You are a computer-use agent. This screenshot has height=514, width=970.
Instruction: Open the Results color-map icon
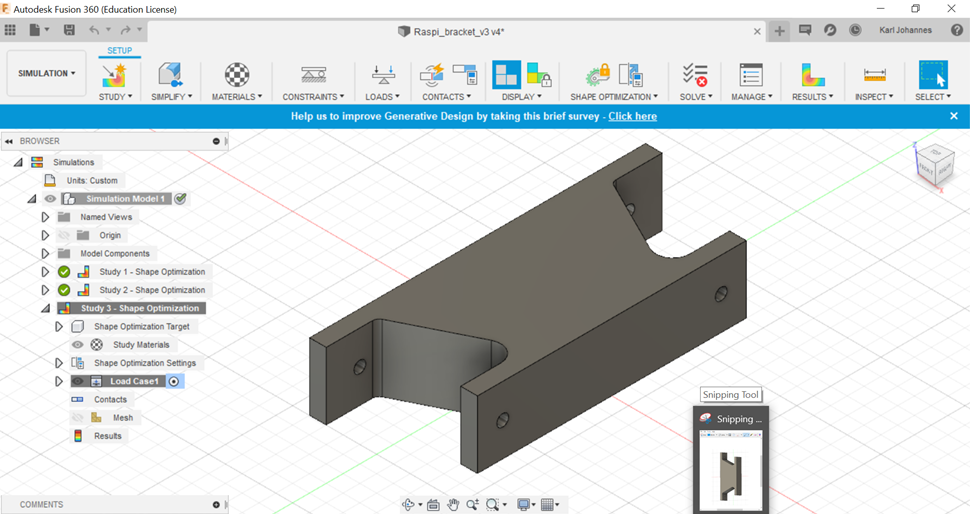[x=812, y=75]
